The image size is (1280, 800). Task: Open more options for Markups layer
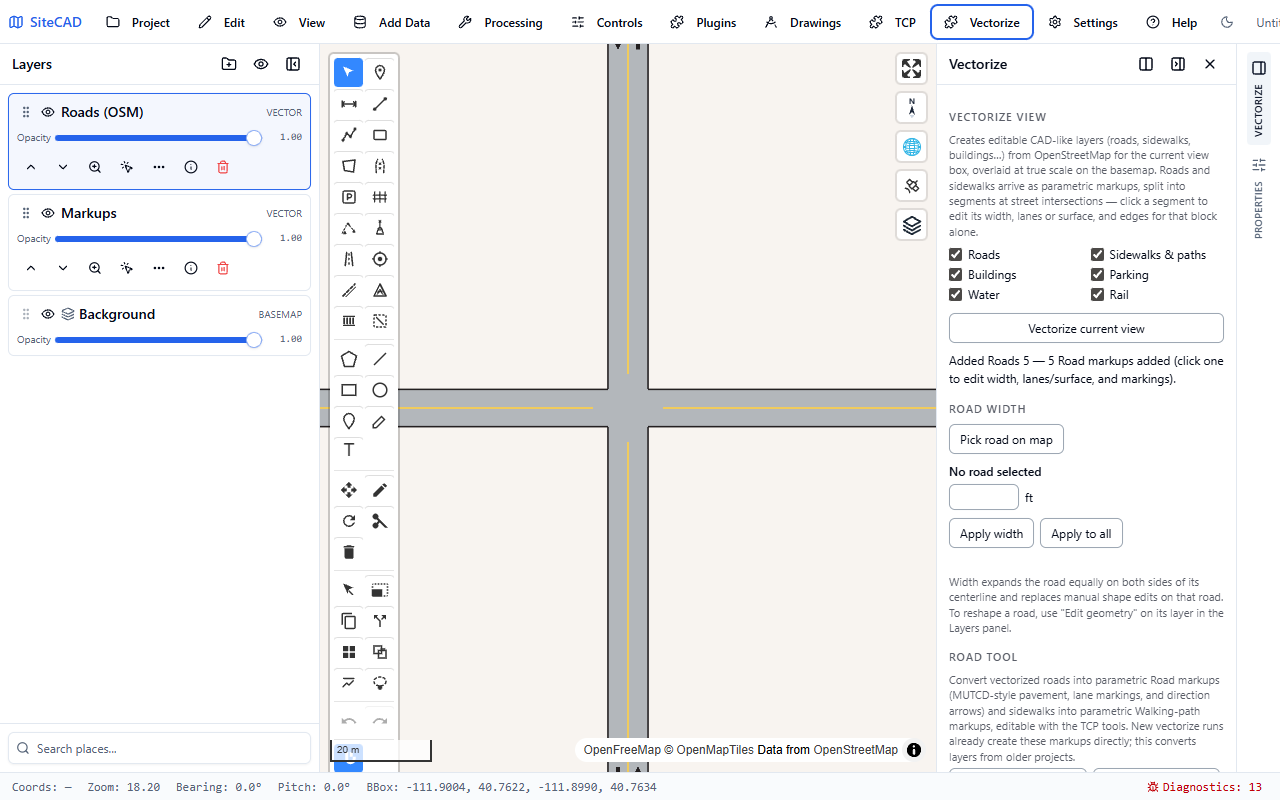click(159, 268)
